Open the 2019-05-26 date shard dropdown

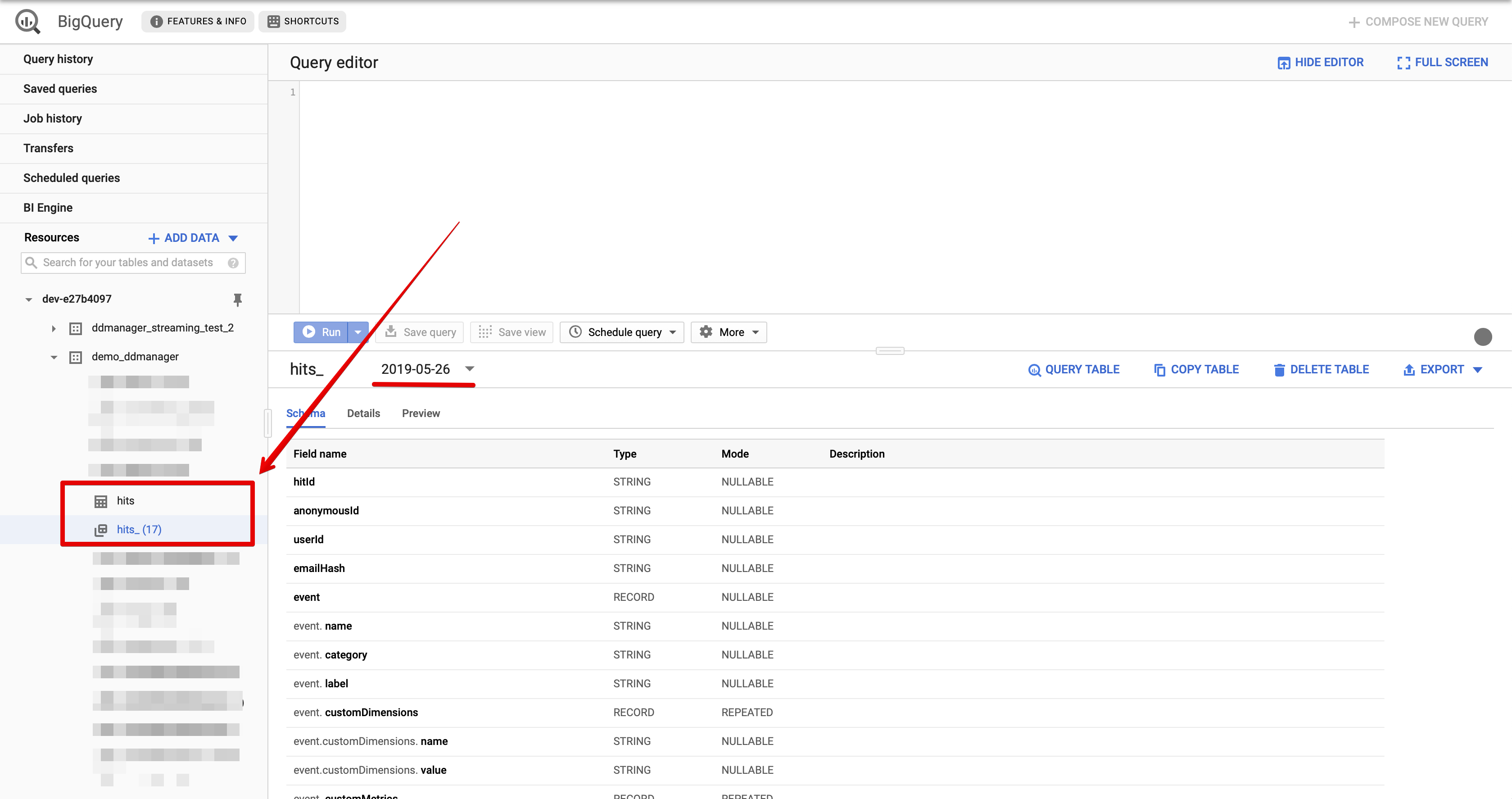(x=427, y=369)
